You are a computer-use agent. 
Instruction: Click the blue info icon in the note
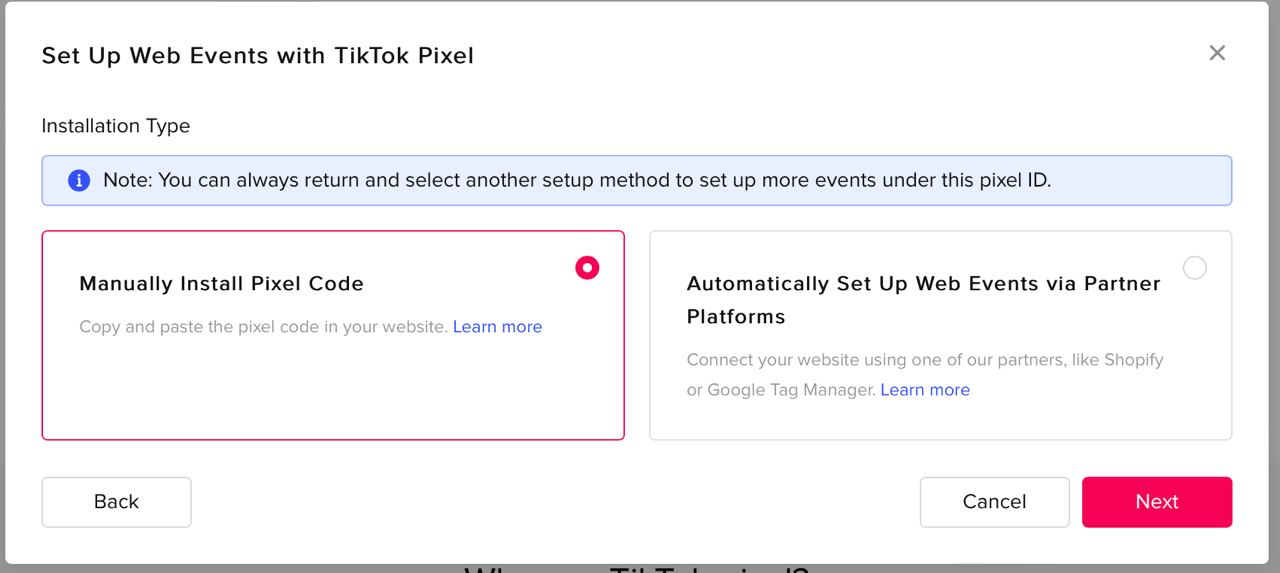coord(79,181)
